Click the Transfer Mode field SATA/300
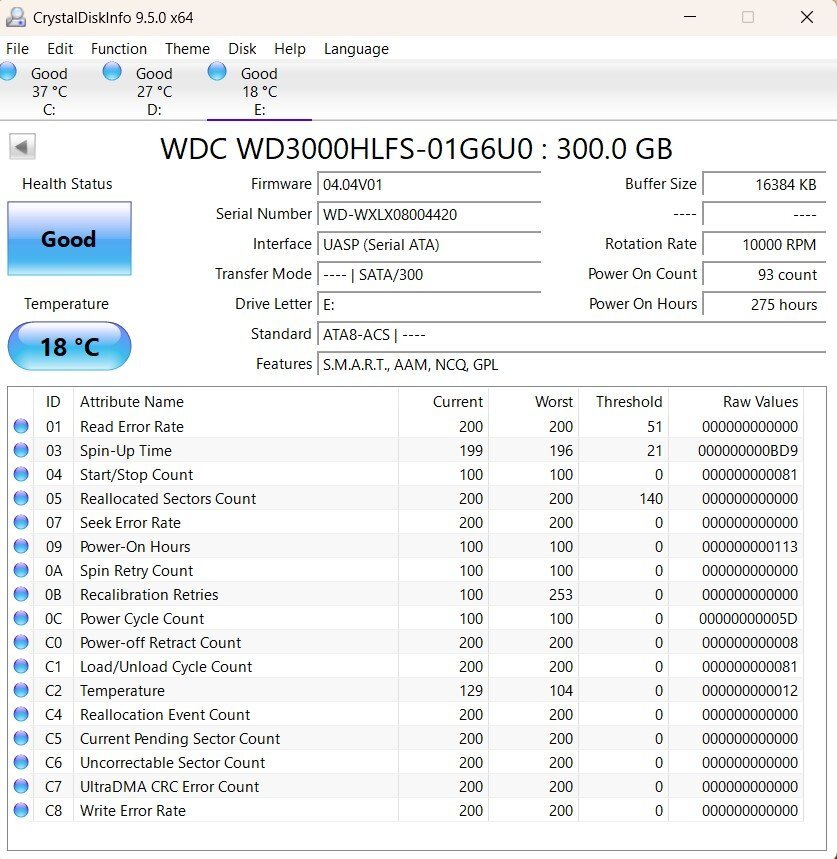Viewport: 837px width, 859px height. tap(429, 274)
